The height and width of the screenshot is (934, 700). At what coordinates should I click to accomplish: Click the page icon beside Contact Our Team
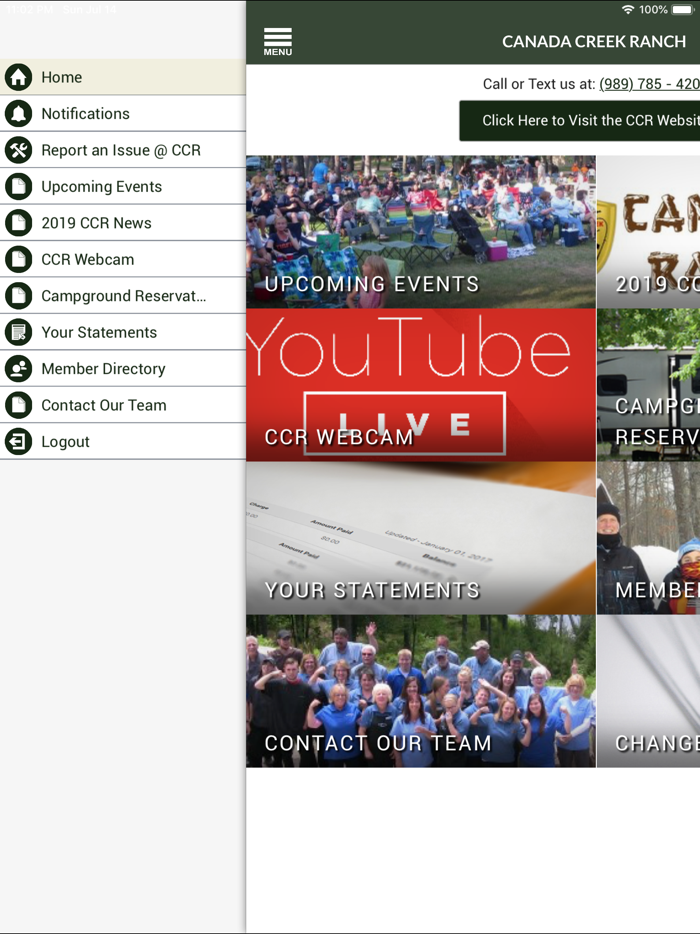[18, 405]
